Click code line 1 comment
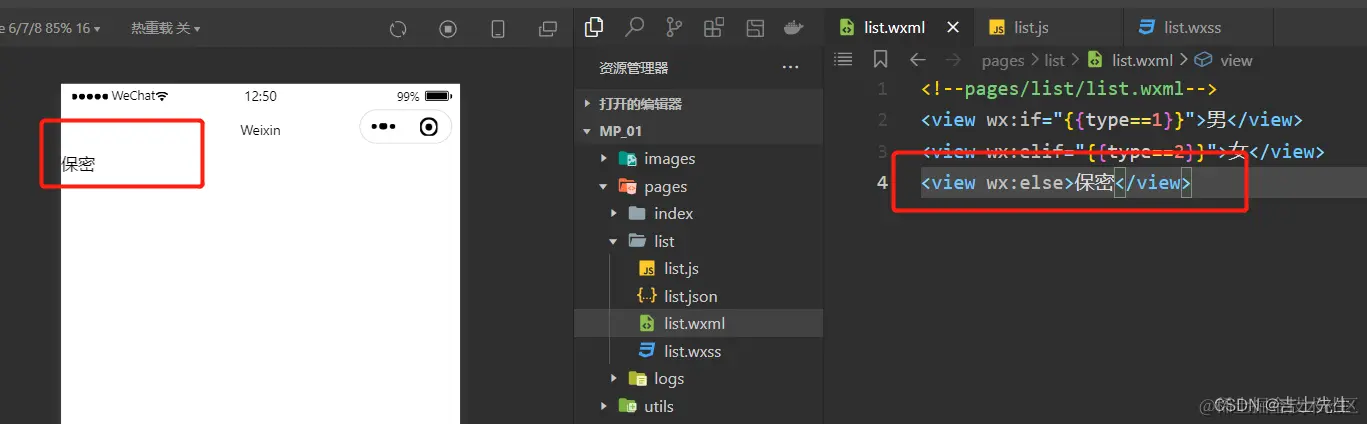The image size is (1367, 424). pyautogui.click(x=1068, y=89)
